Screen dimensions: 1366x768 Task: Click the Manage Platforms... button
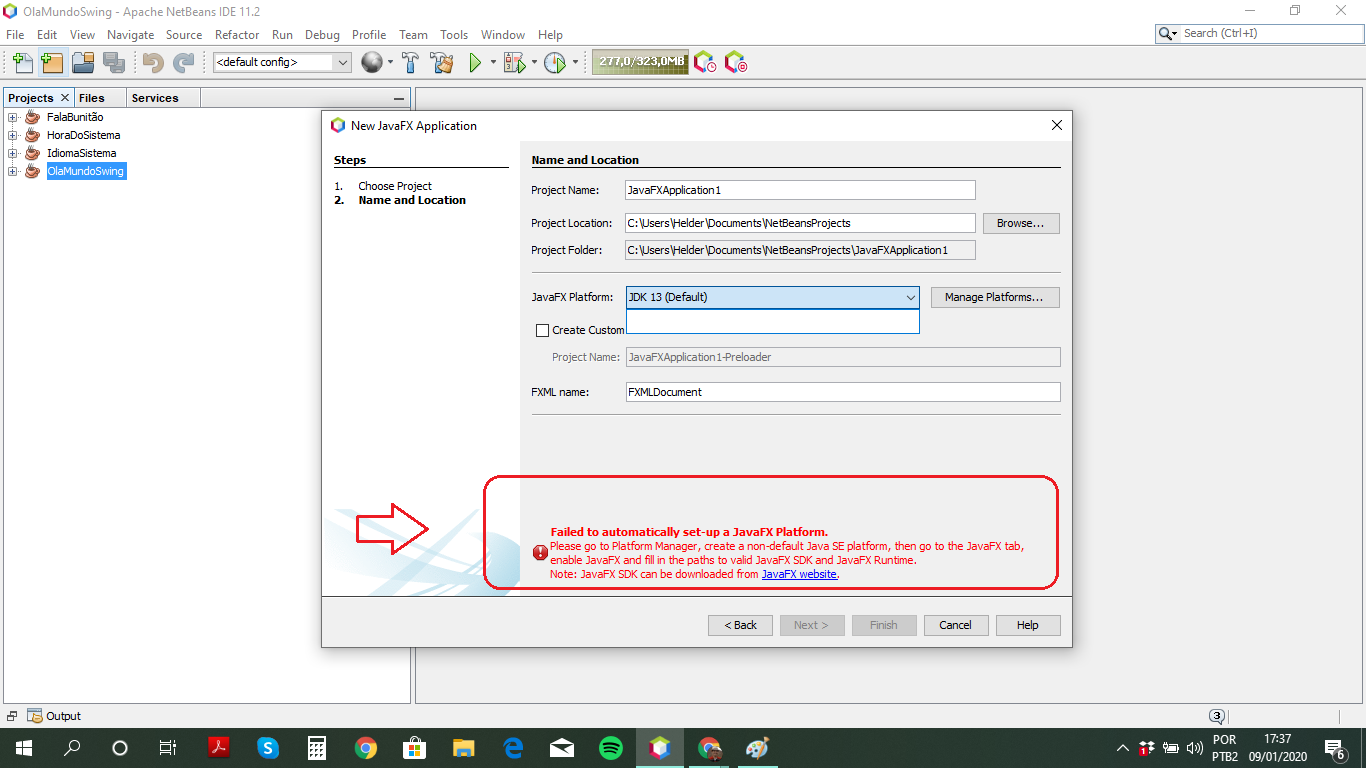pyautogui.click(x=995, y=297)
